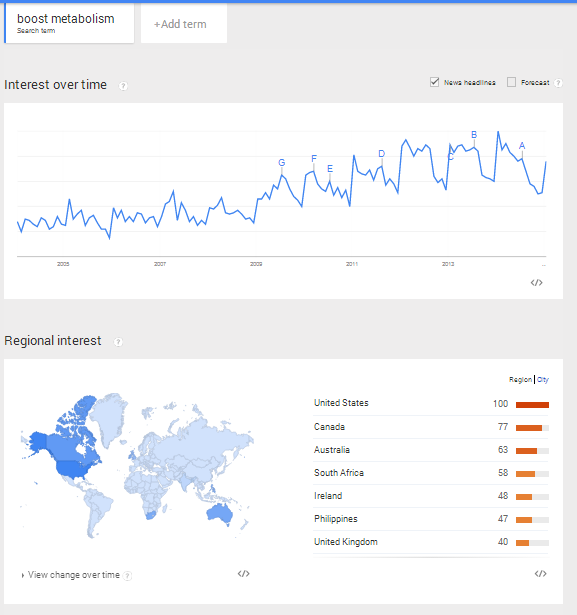The image size is (577, 615).
Task: Select the boost metabolism search term box
Action: pyautogui.click(x=69, y=23)
